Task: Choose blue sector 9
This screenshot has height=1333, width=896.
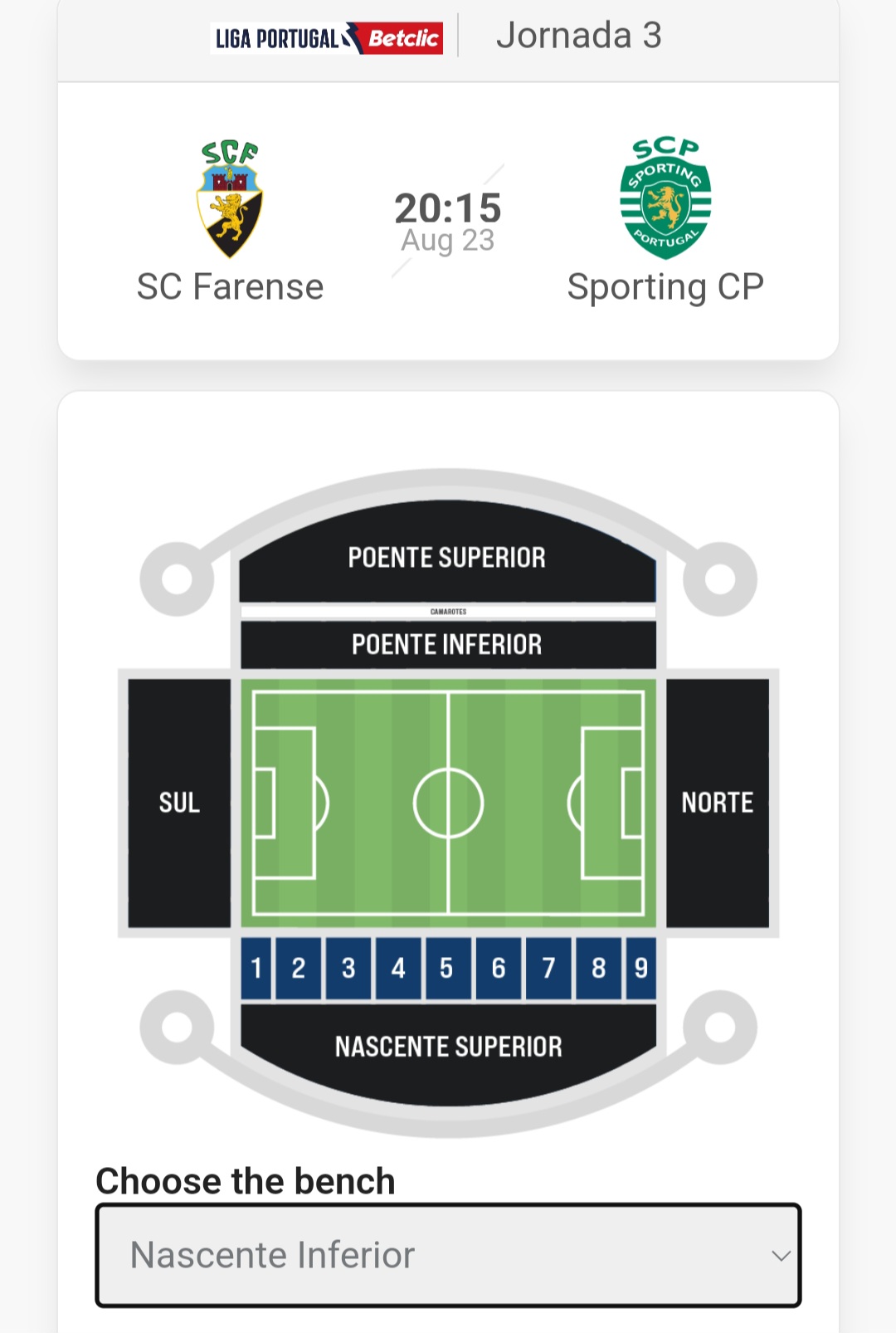Action: point(641,969)
